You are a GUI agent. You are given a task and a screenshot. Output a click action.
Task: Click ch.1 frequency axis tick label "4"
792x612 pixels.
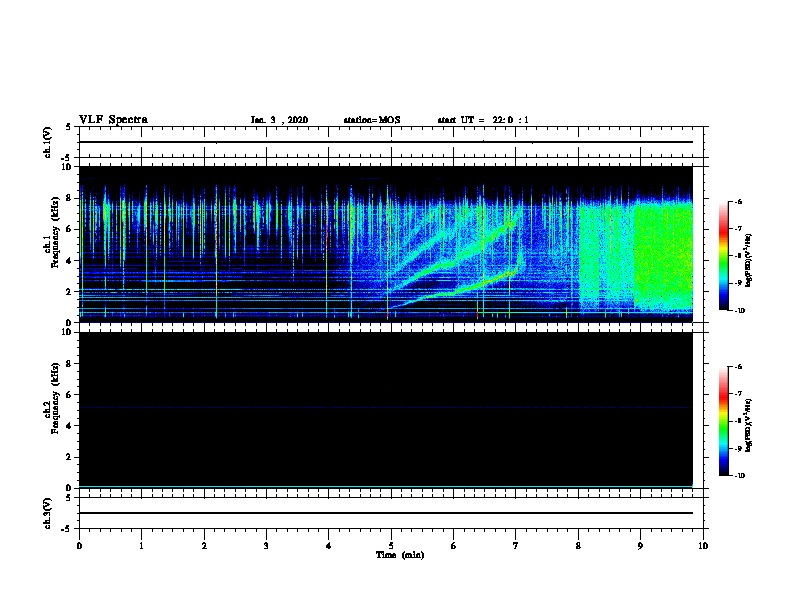69,261
